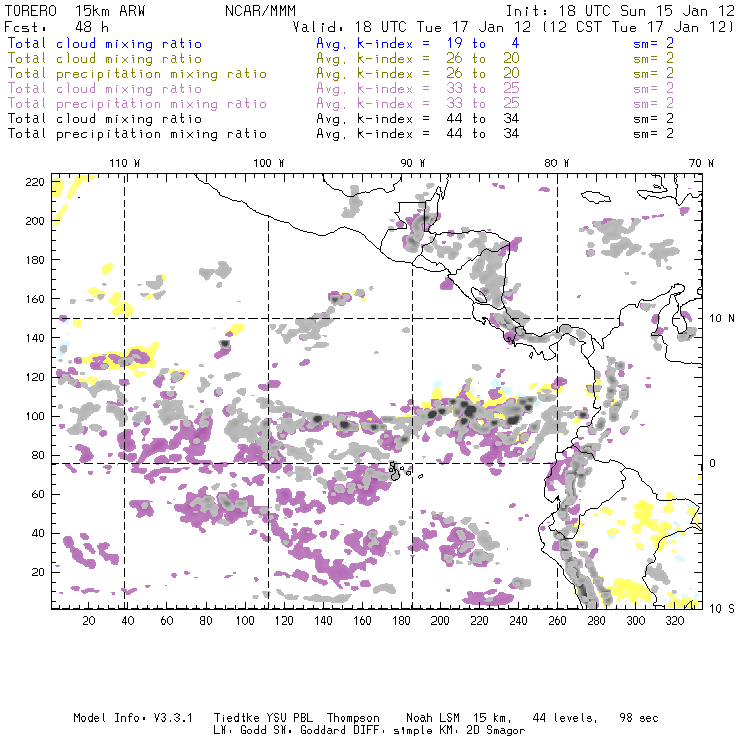740x740 pixels.
Task: Click the "220" label on the vertical axis
Action: (x=34, y=182)
